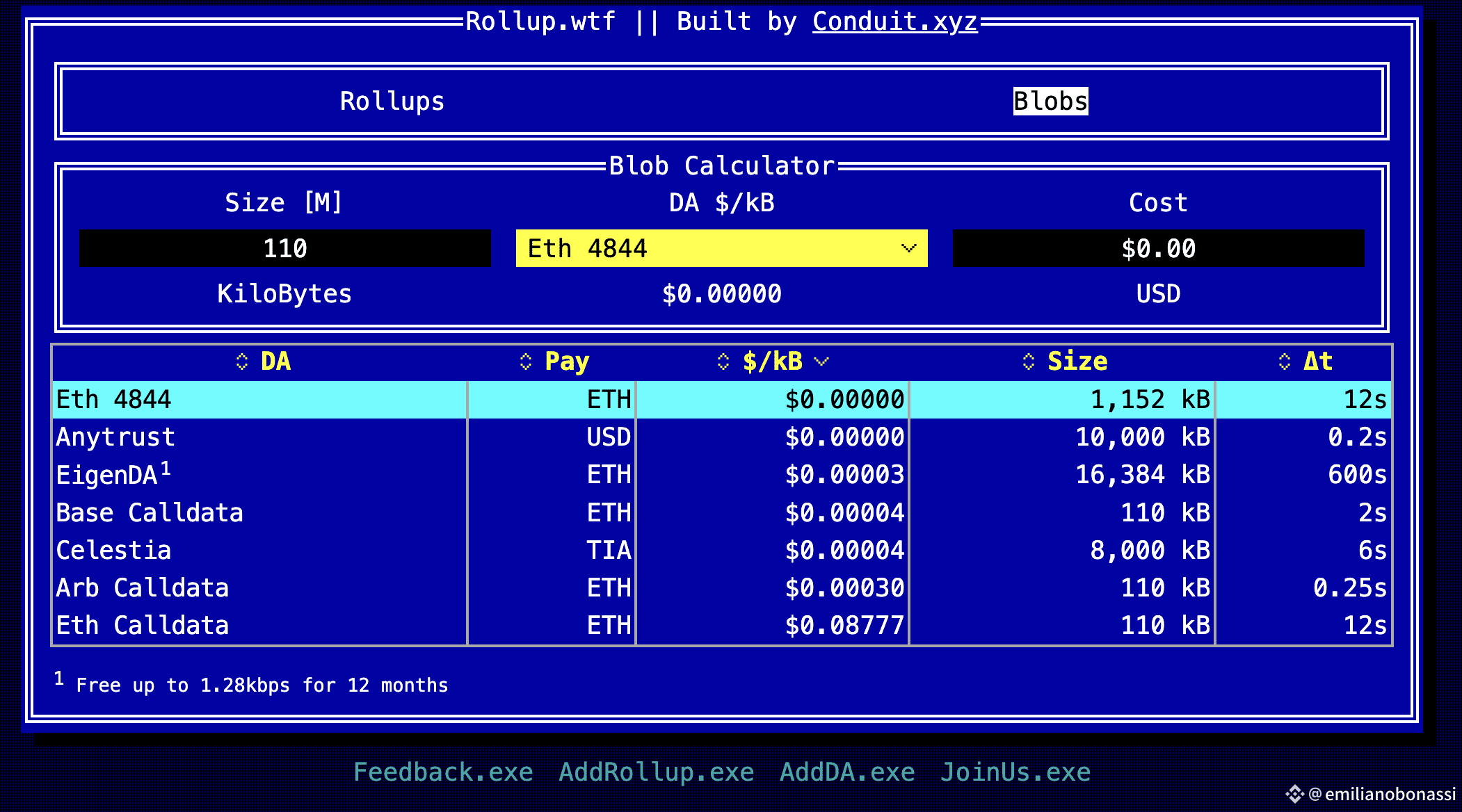Click the DA $/kB label
The height and width of the screenshot is (812, 1462).
point(722,203)
